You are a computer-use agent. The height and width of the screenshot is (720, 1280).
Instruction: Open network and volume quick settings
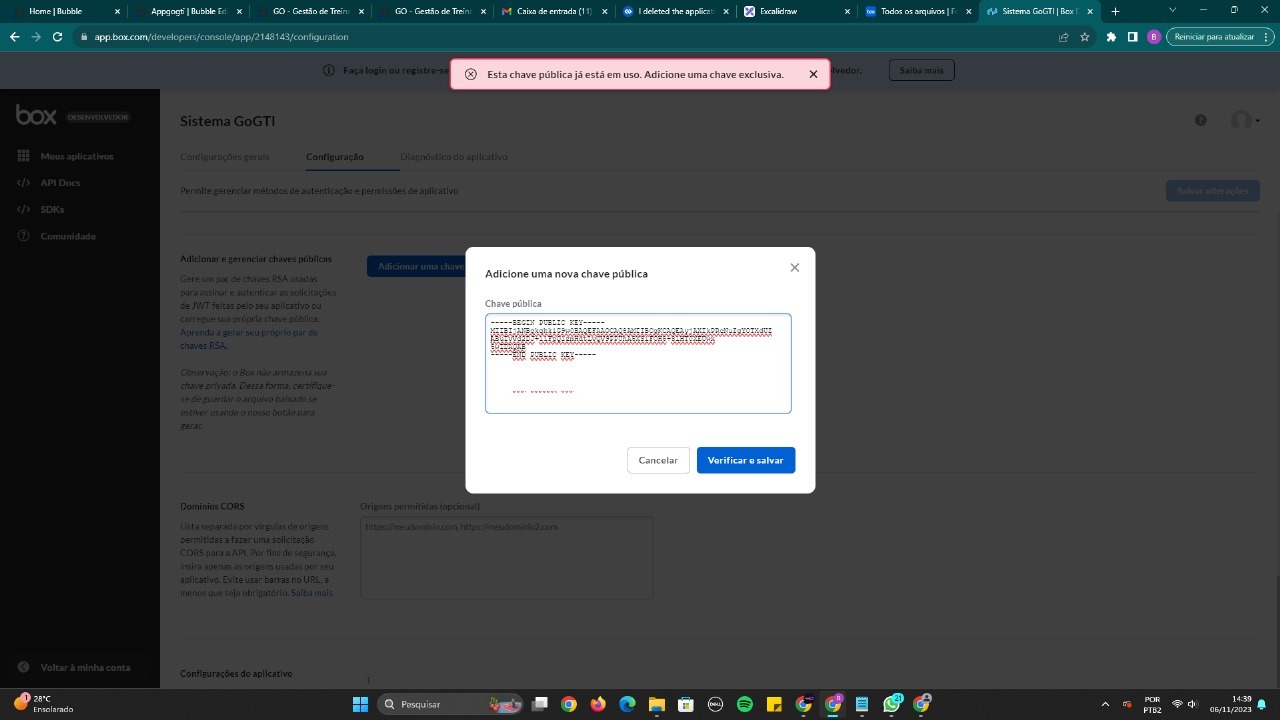tap(1186, 704)
